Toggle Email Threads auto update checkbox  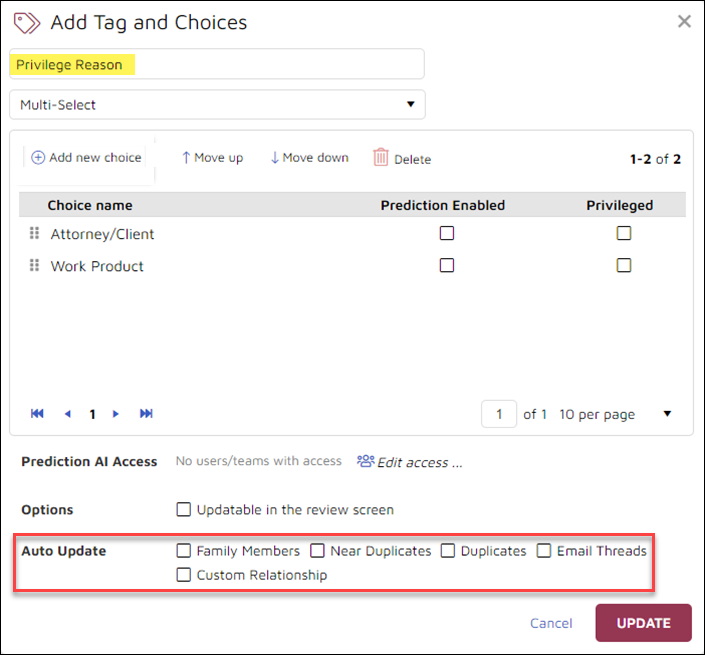coord(544,551)
